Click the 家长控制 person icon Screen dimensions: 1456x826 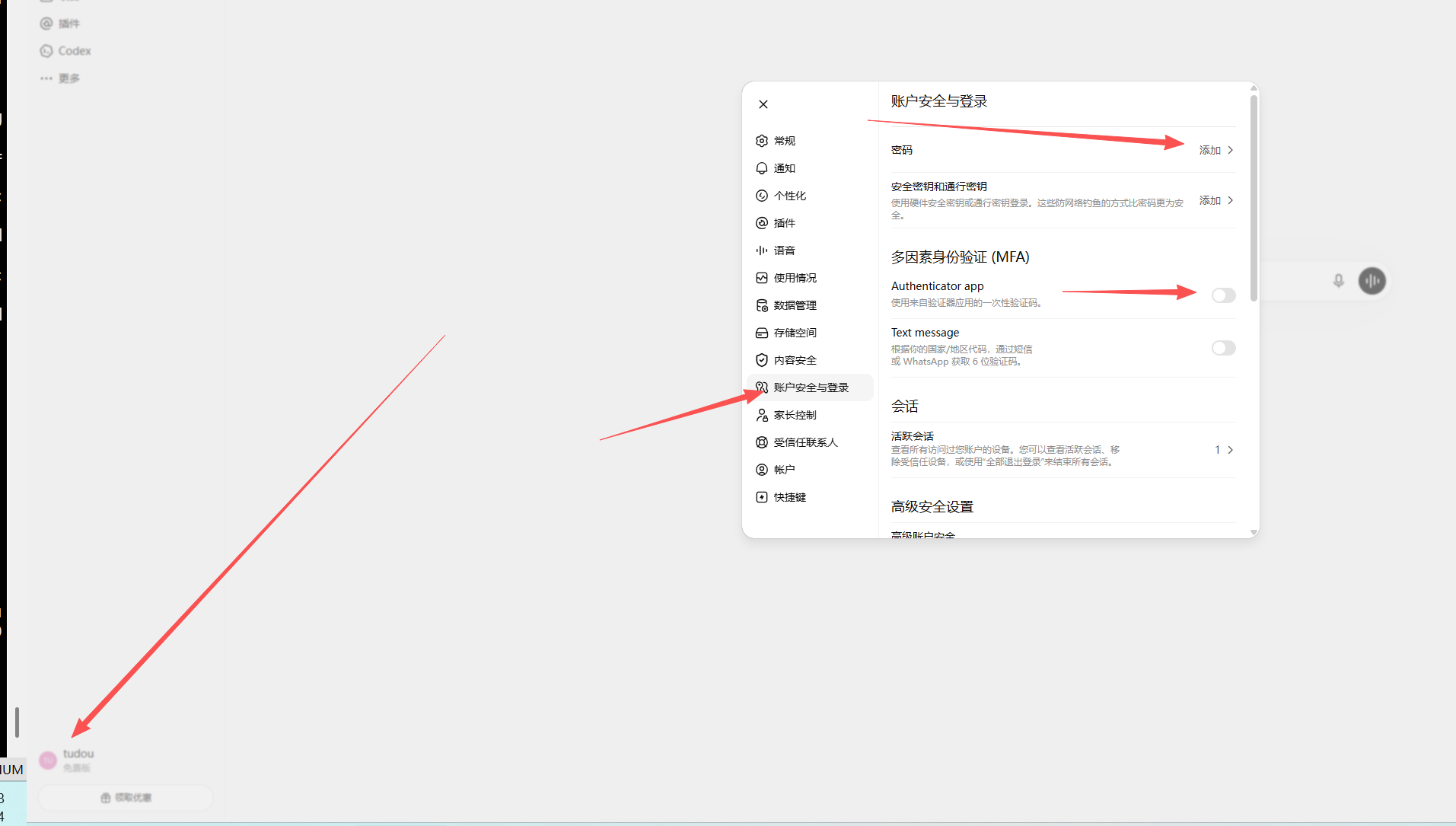point(762,415)
